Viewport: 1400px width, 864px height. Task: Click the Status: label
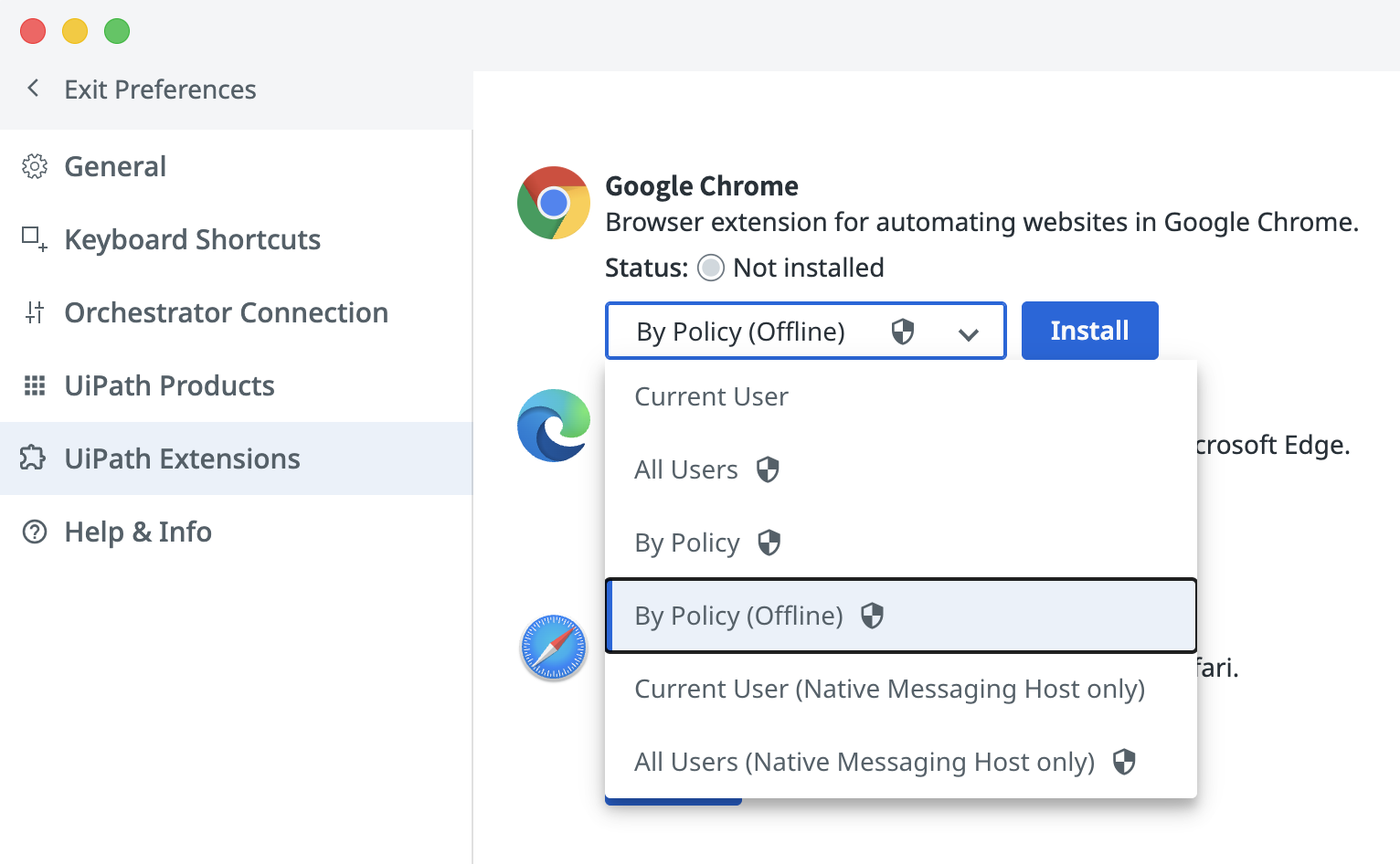click(646, 268)
